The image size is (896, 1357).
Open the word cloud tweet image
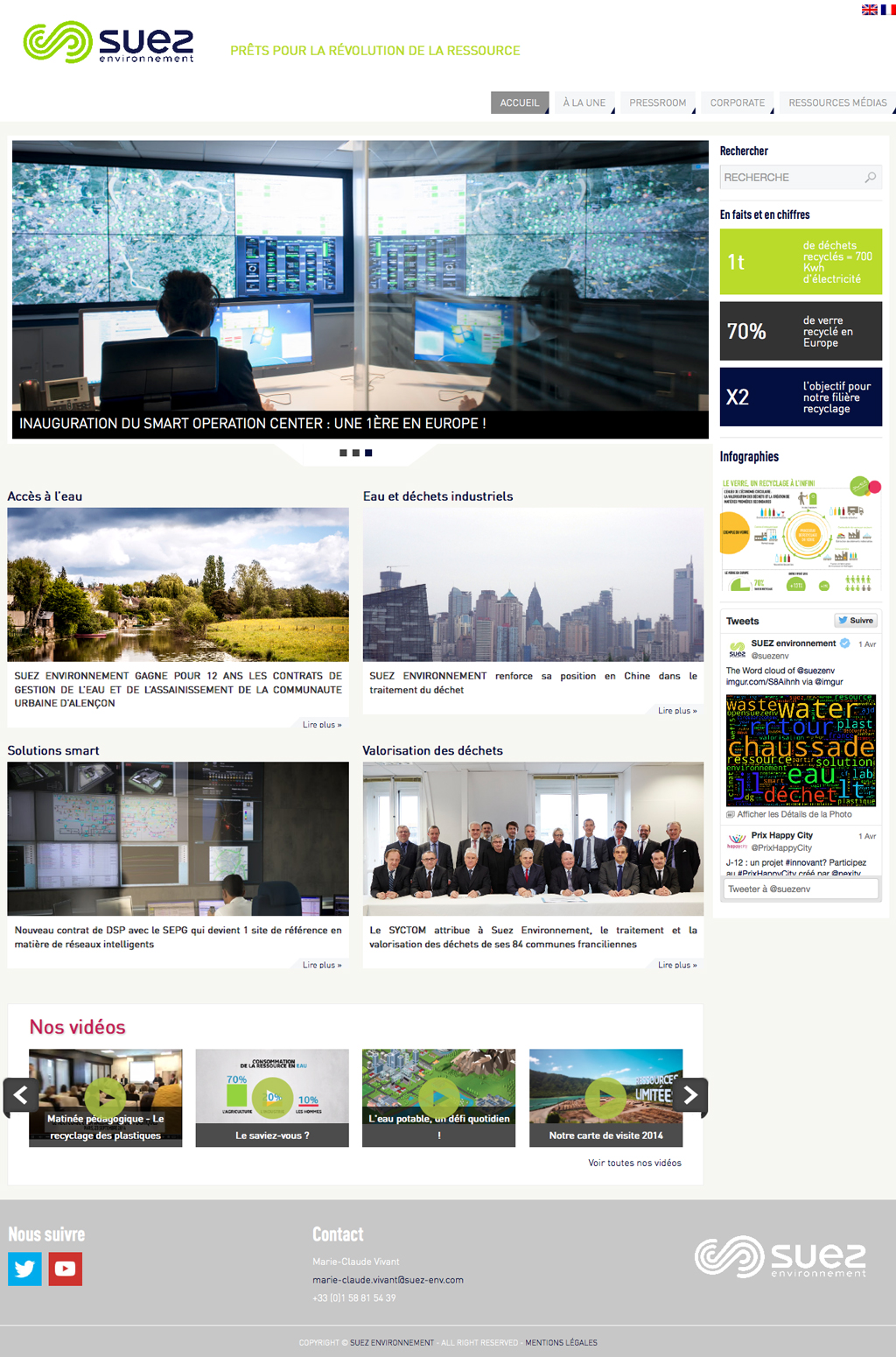click(801, 750)
